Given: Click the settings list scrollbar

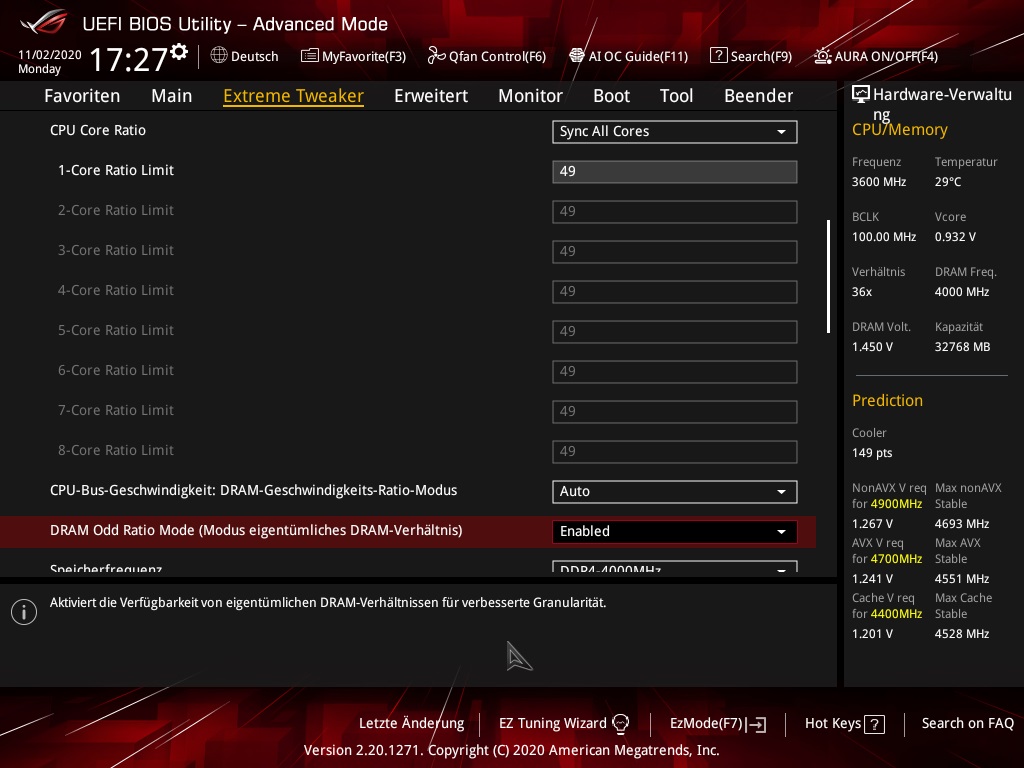Looking at the screenshot, I should pyautogui.click(x=828, y=276).
